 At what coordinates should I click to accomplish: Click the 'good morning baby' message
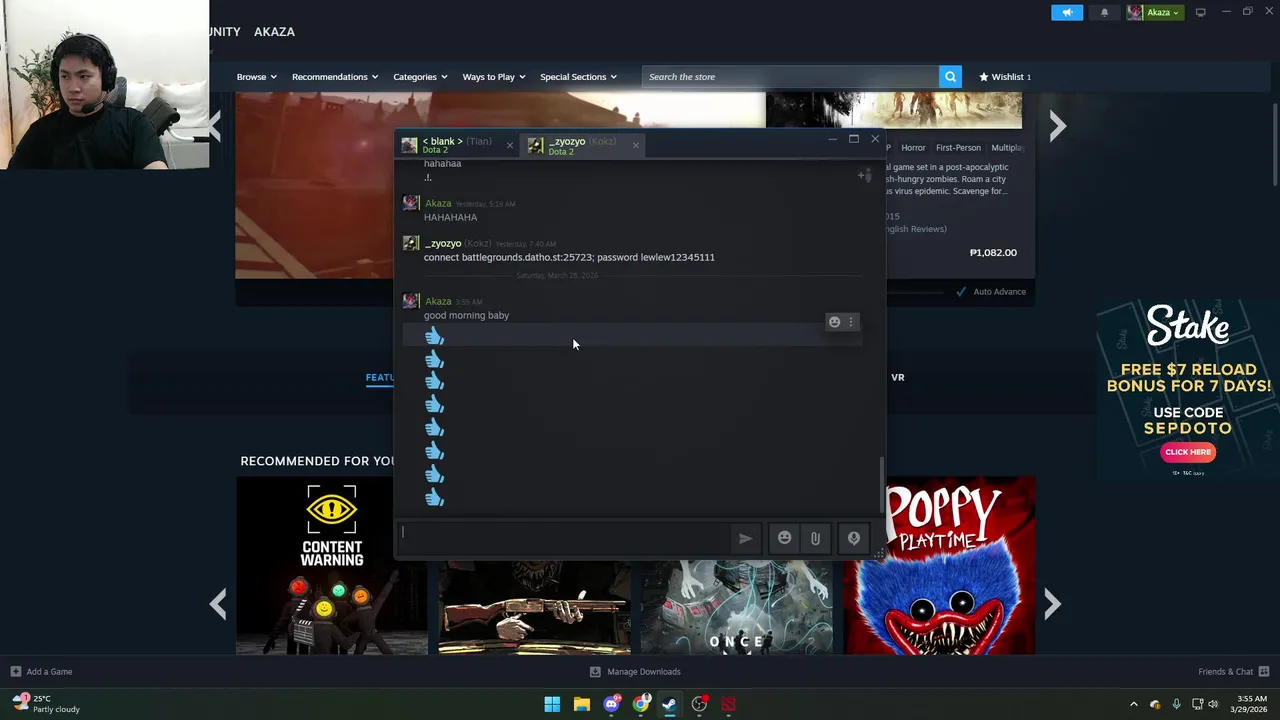point(466,315)
